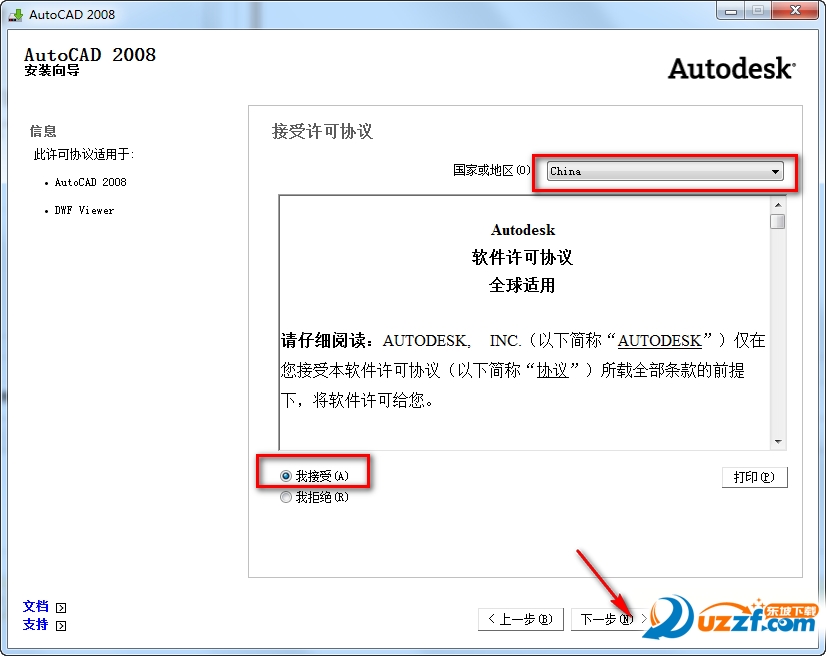Proceed with the 下一步 button
The image size is (826, 656).
point(606,619)
